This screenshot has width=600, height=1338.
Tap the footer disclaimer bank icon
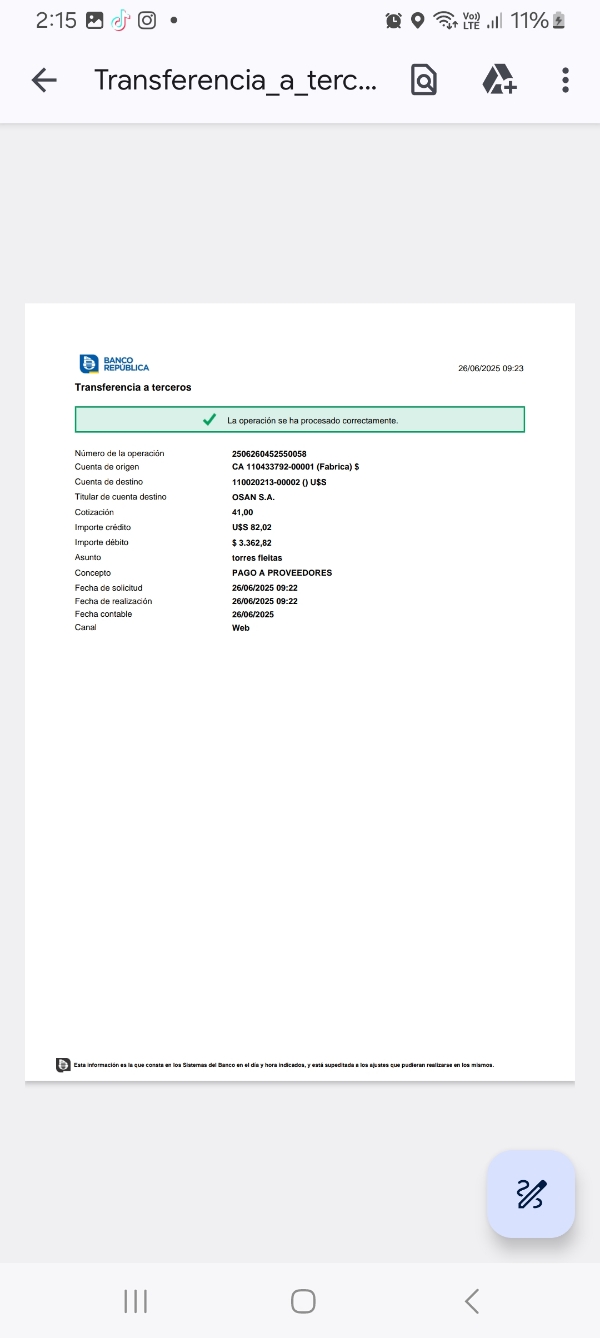(x=63, y=1065)
